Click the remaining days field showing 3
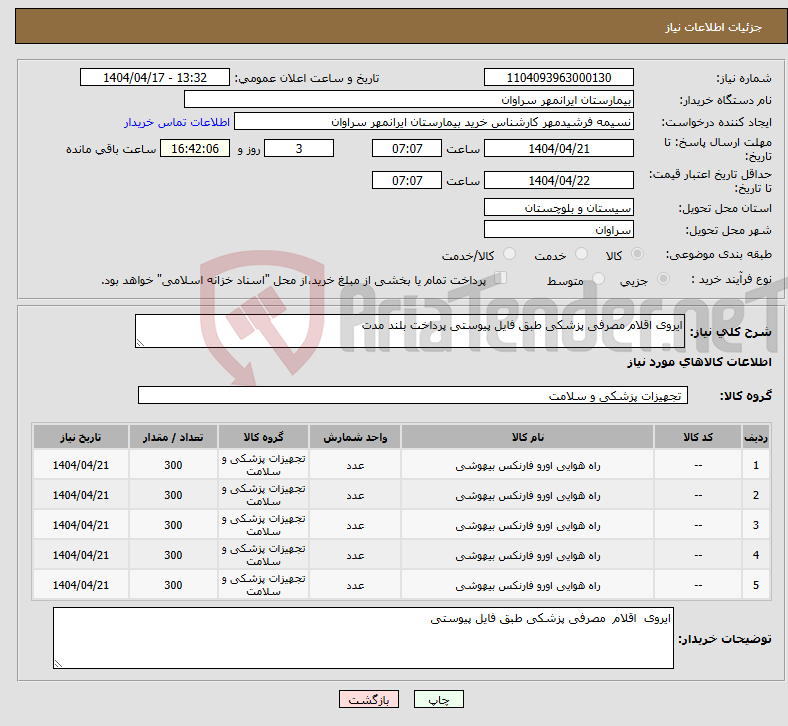Viewport: 788px width, 726px height. tap(299, 149)
